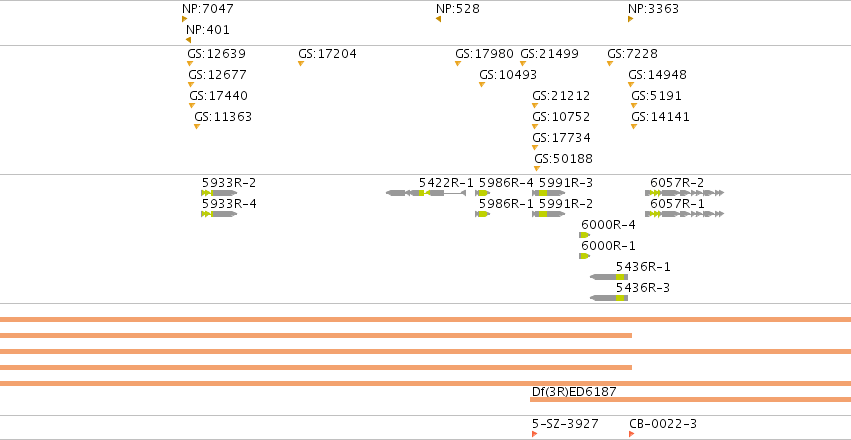
Task: Click the 5933R-2 gene model glyph
Action: pos(219,193)
